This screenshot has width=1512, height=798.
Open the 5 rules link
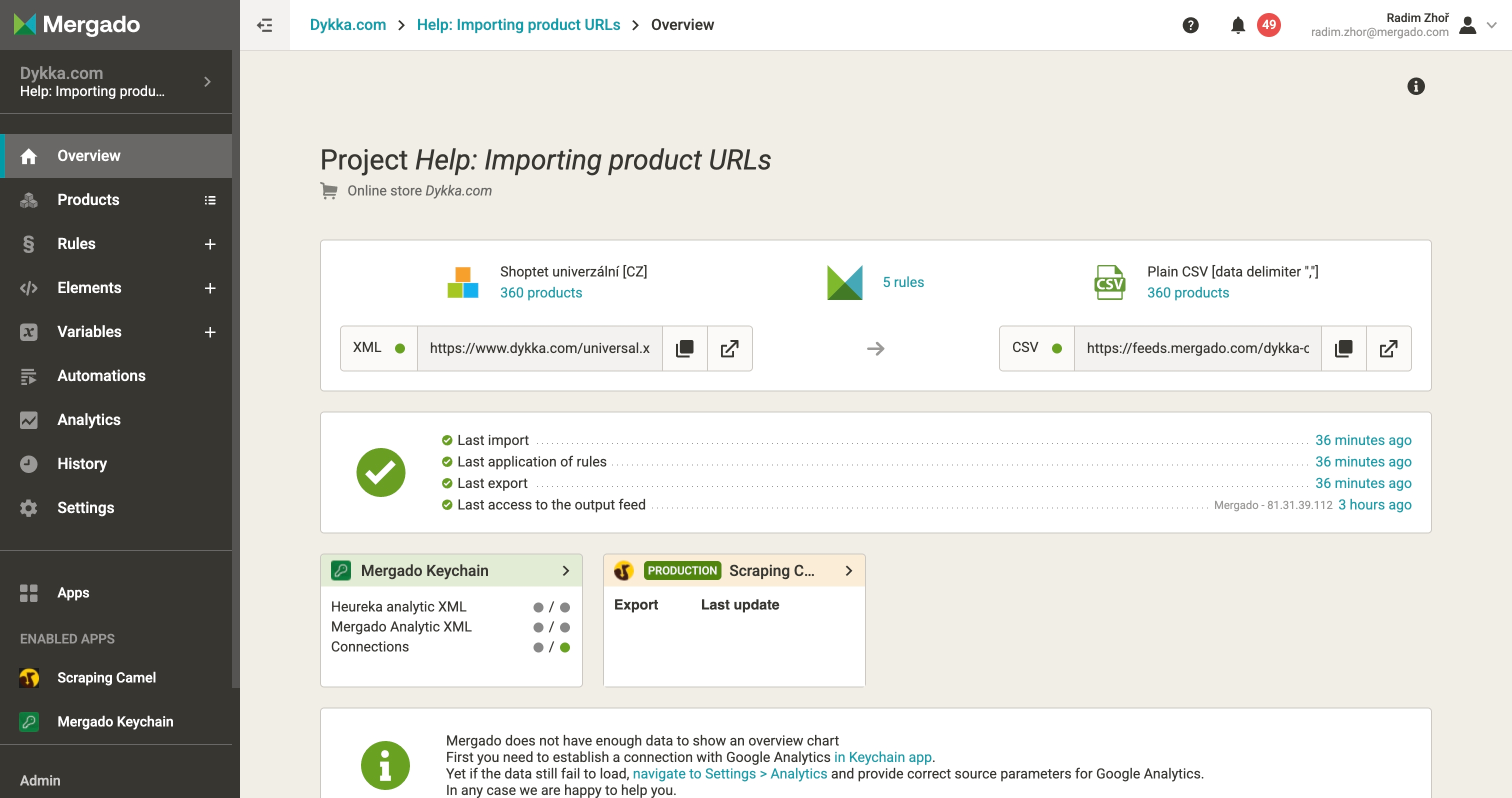click(x=902, y=282)
